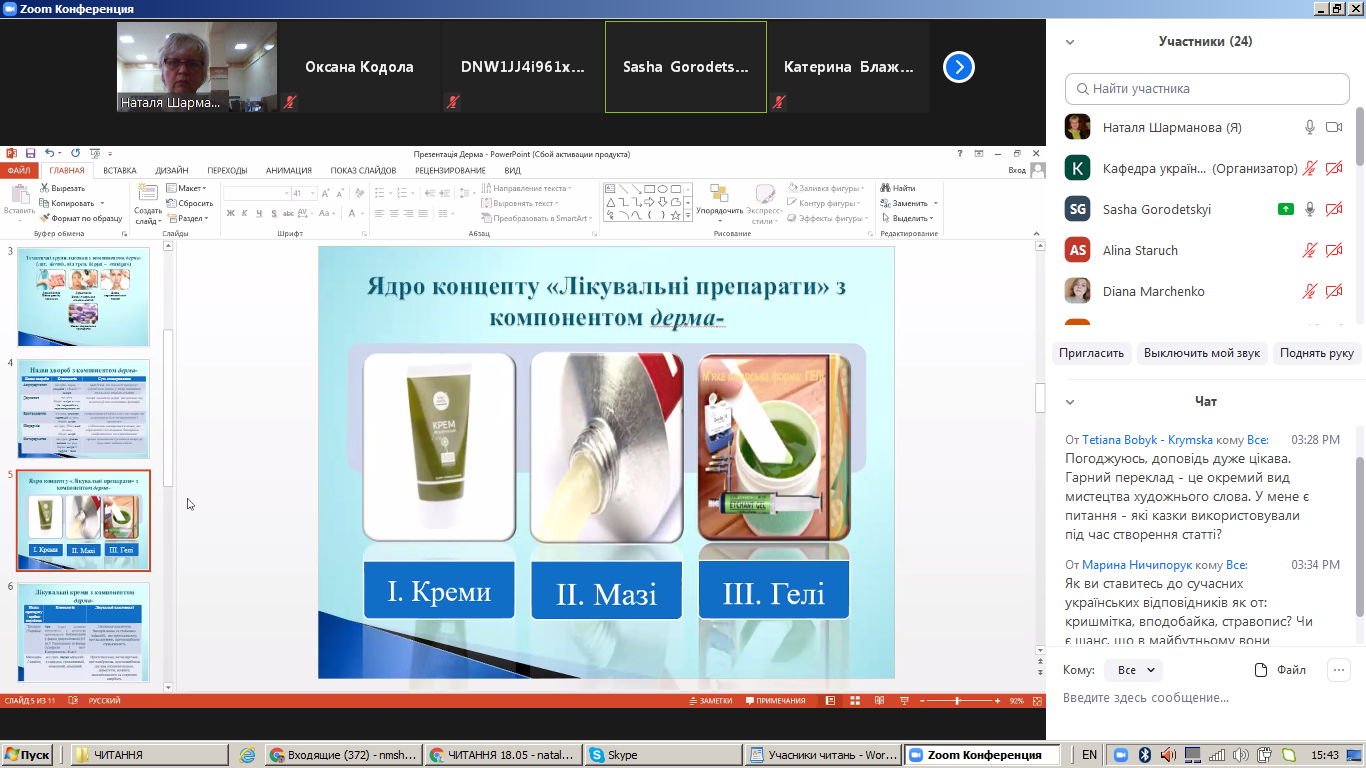
Task: Click Вставить paste button
Action: pos(19,200)
